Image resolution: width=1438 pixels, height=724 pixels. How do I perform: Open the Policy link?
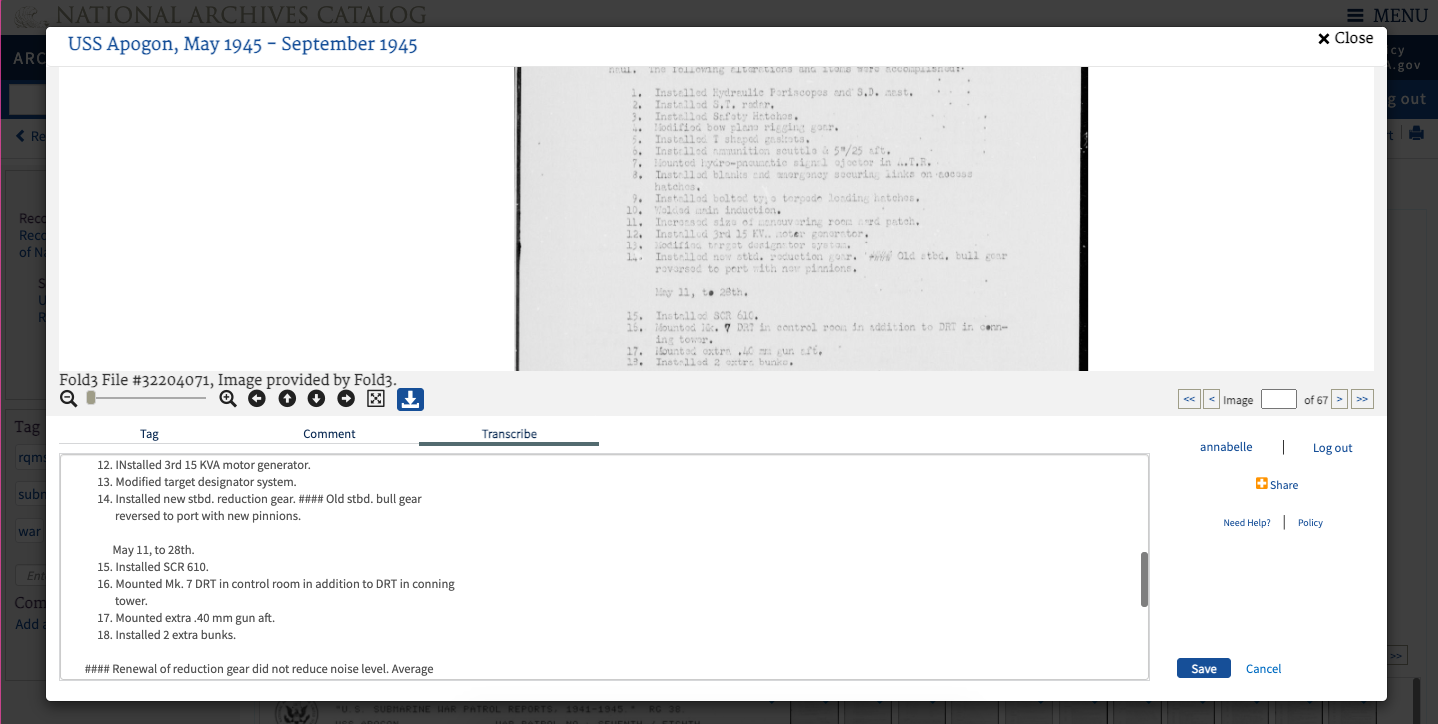[x=1310, y=523]
